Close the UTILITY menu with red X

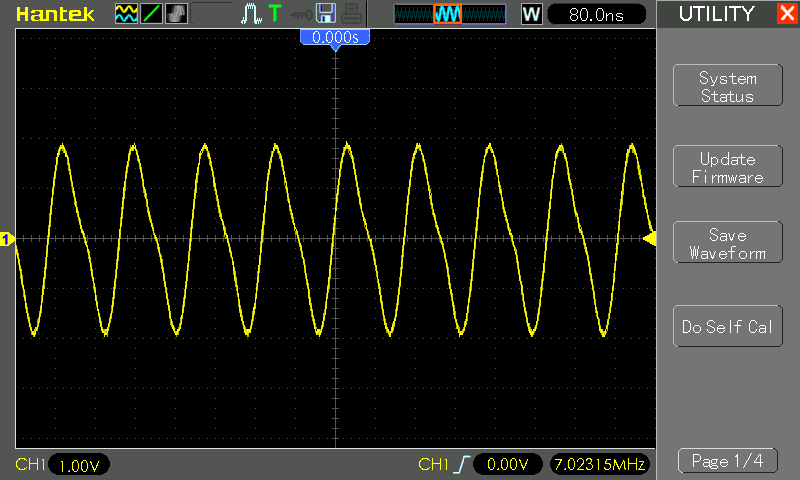[787, 13]
